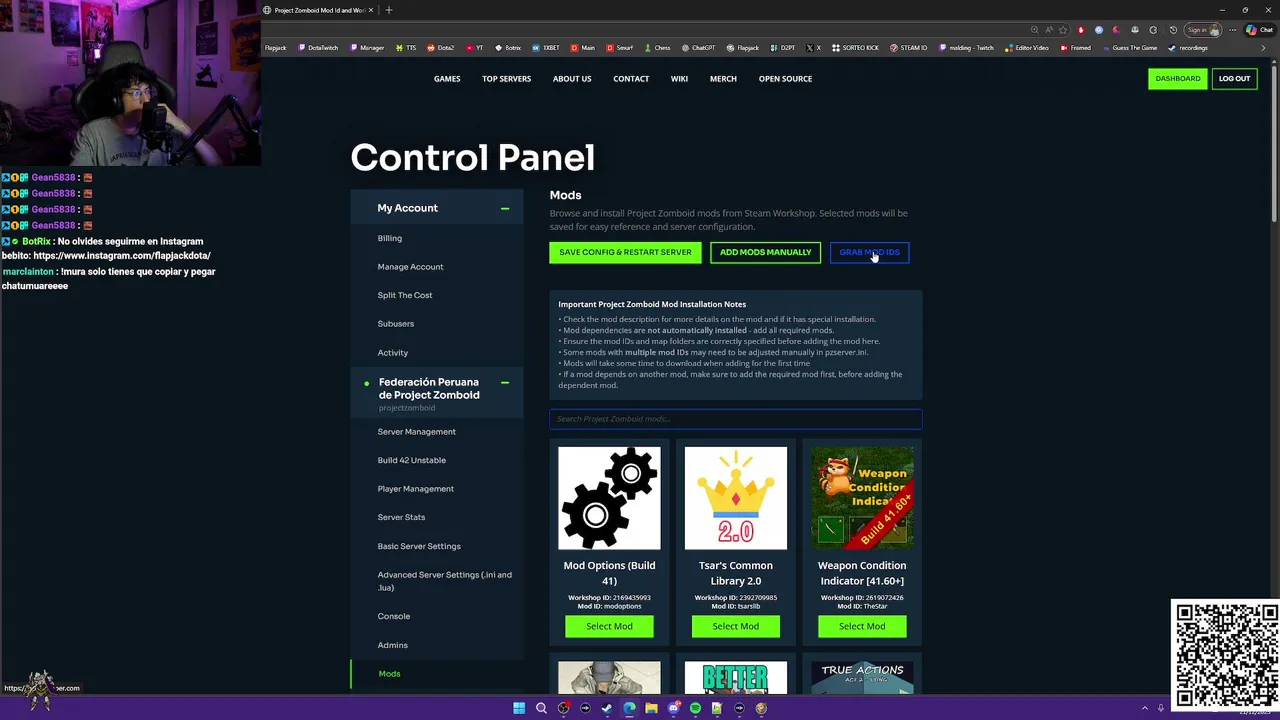
Task: Open the Chess bookmark
Action: pos(658,48)
